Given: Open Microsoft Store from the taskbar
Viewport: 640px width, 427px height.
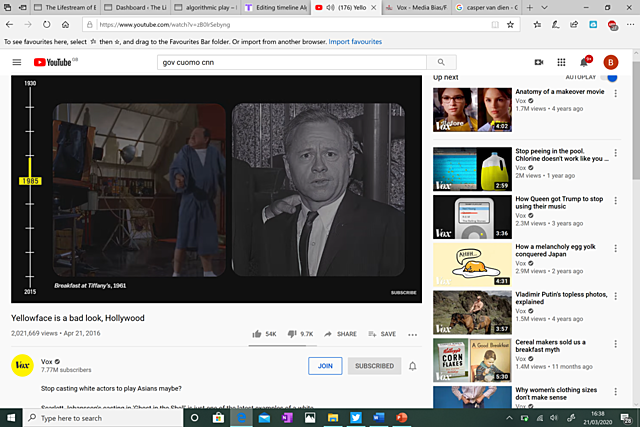Looking at the screenshot, I should click(x=218, y=418).
